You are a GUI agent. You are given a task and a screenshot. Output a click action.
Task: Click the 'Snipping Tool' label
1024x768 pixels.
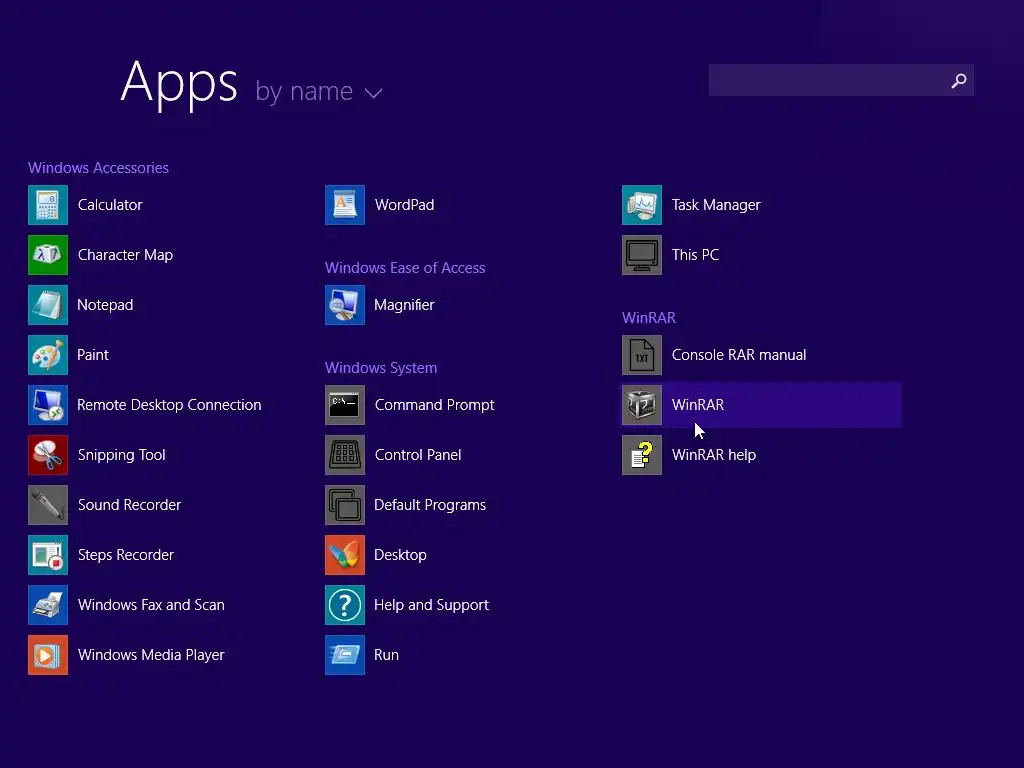[x=121, y=455]
